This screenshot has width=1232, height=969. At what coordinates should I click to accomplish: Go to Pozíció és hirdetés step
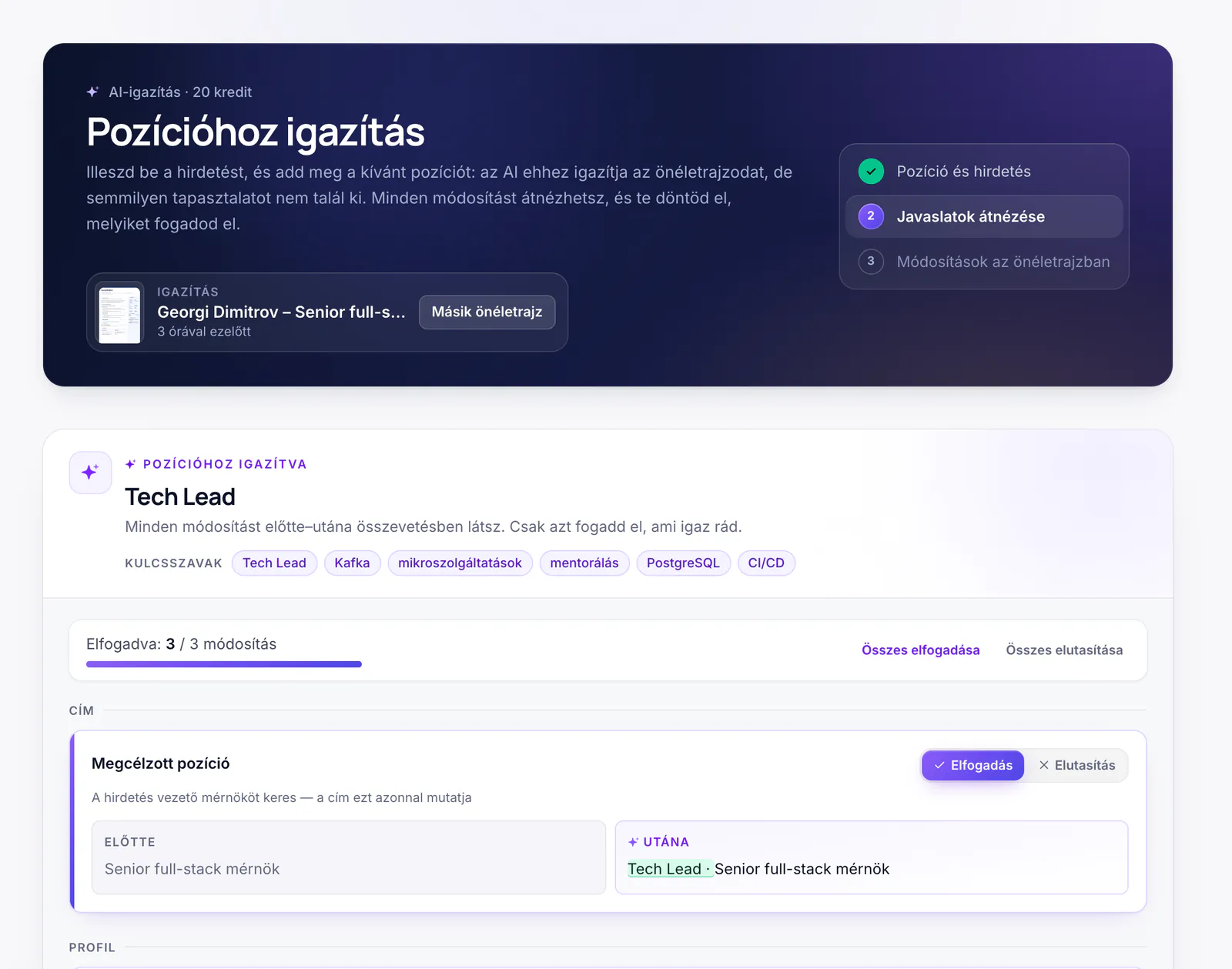984,172
